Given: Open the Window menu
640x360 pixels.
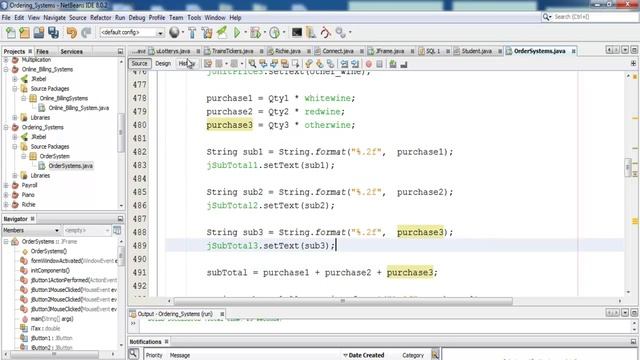Looking at the screenshot, I should (x=215, y=18).
